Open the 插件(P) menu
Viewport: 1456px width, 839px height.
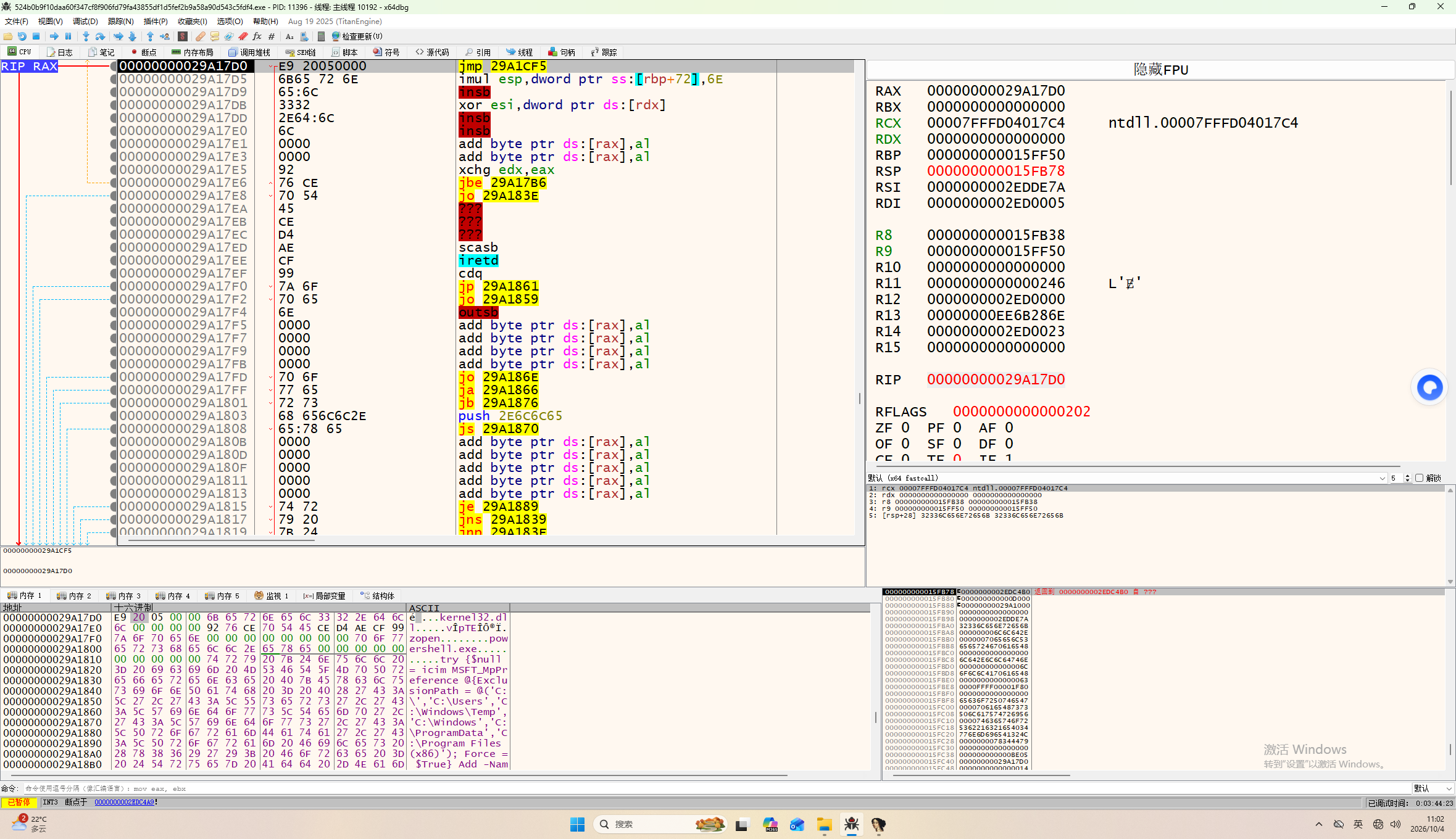click(156, 21)
